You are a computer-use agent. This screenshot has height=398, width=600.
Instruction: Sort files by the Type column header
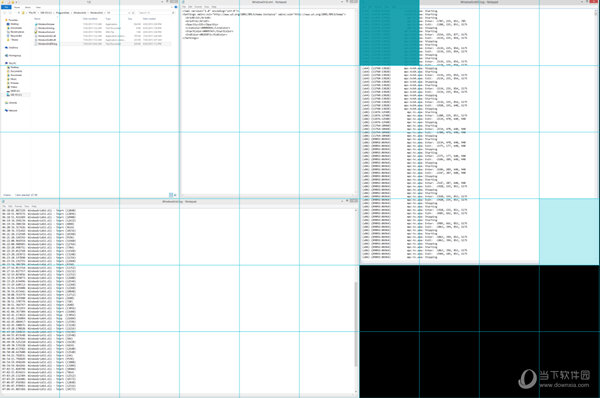coord(108,19)
